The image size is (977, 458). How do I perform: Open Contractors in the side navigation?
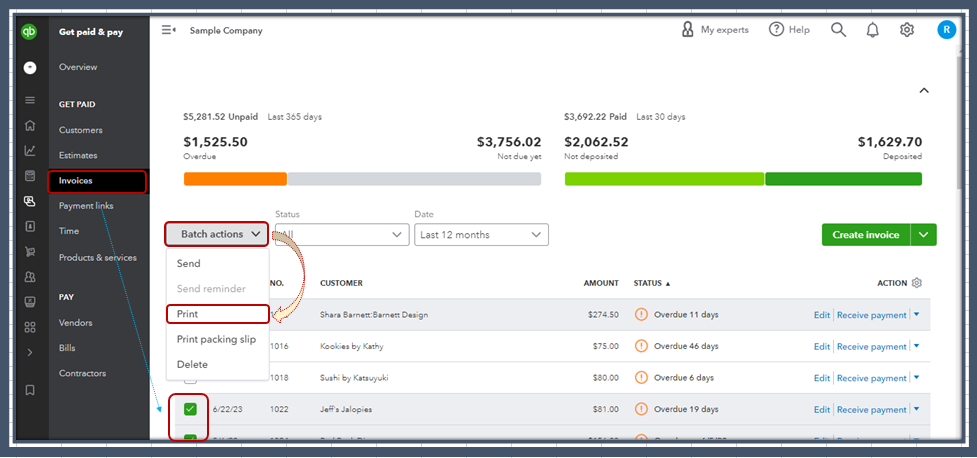coord(82,373)
